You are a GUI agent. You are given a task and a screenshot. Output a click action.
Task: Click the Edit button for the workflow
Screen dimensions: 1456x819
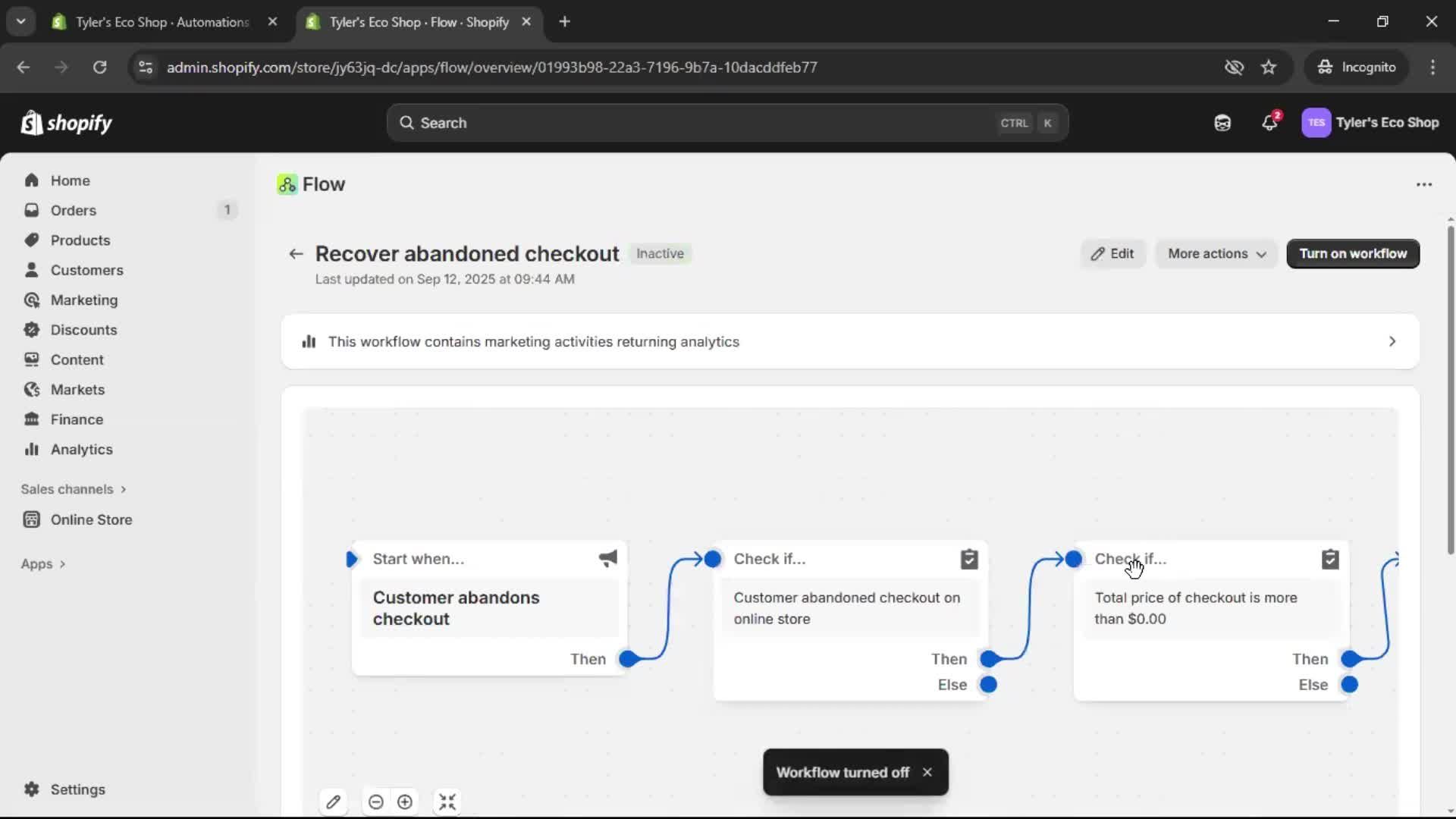pos(1112,253)
